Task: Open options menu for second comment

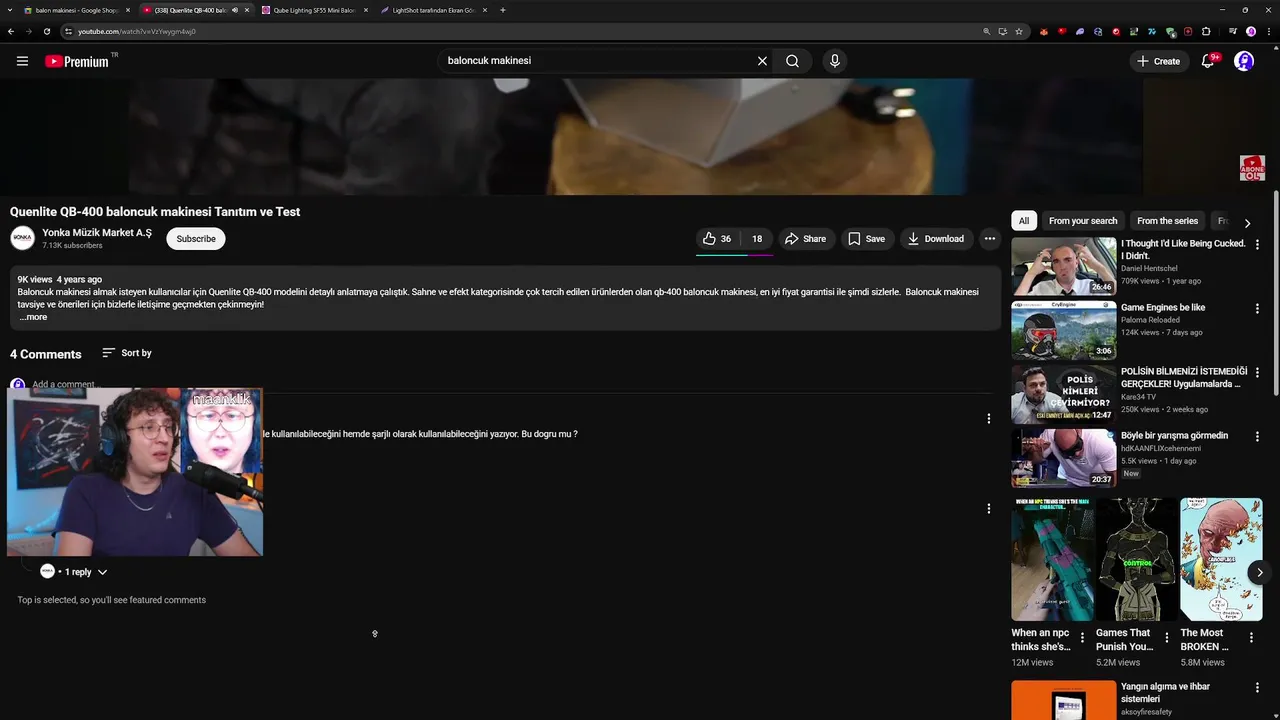Action: click(989, 509)
